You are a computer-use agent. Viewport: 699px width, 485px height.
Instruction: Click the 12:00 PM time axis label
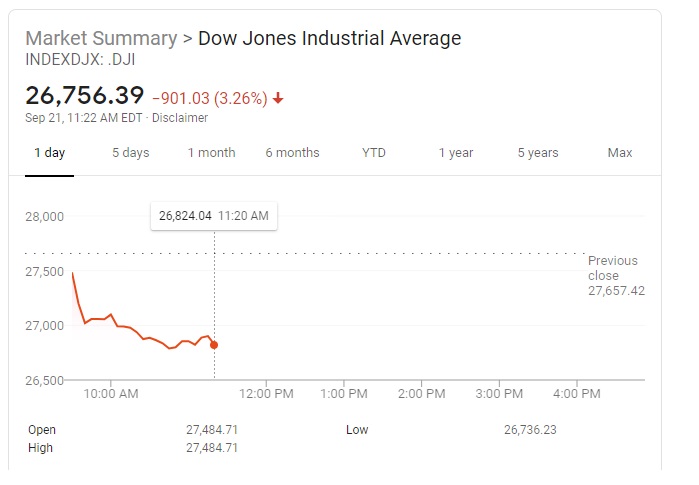[267, 394]
